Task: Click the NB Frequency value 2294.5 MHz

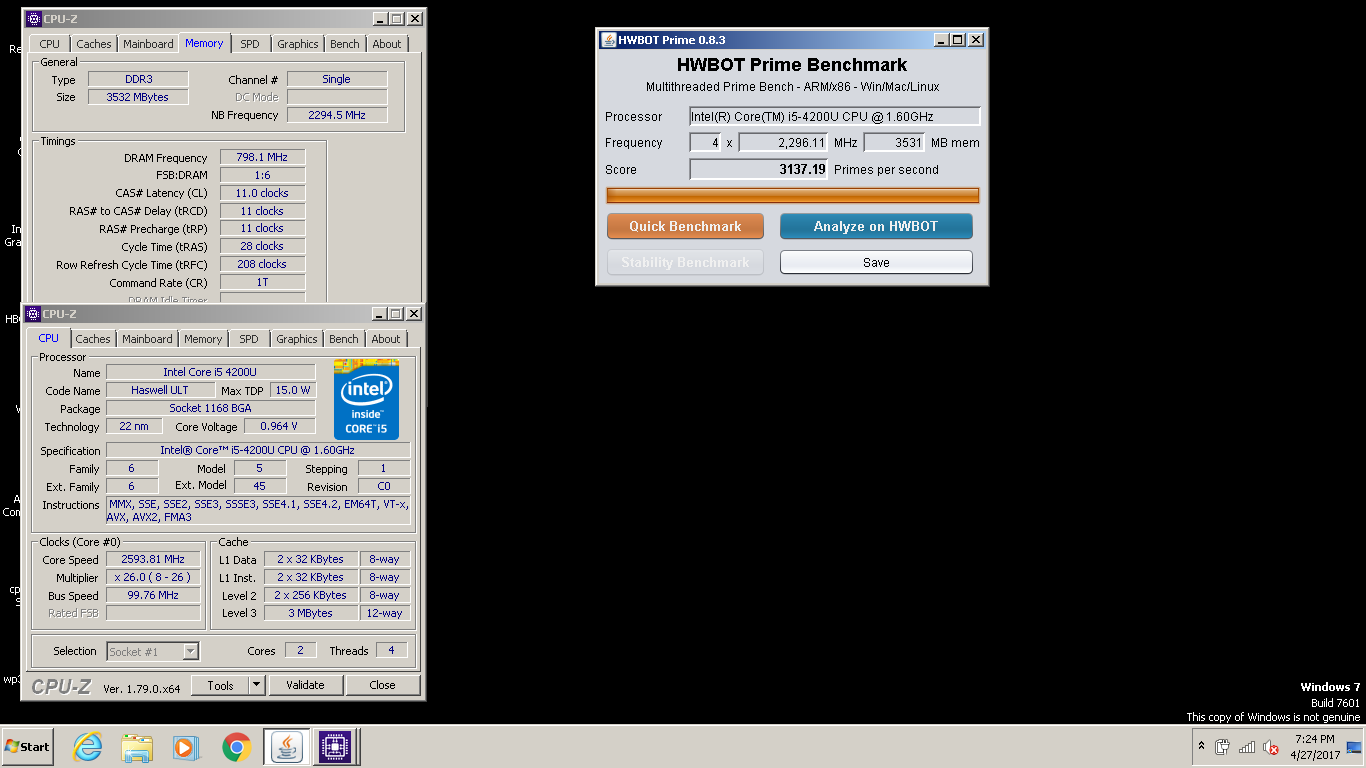Action: click(337, 115)
